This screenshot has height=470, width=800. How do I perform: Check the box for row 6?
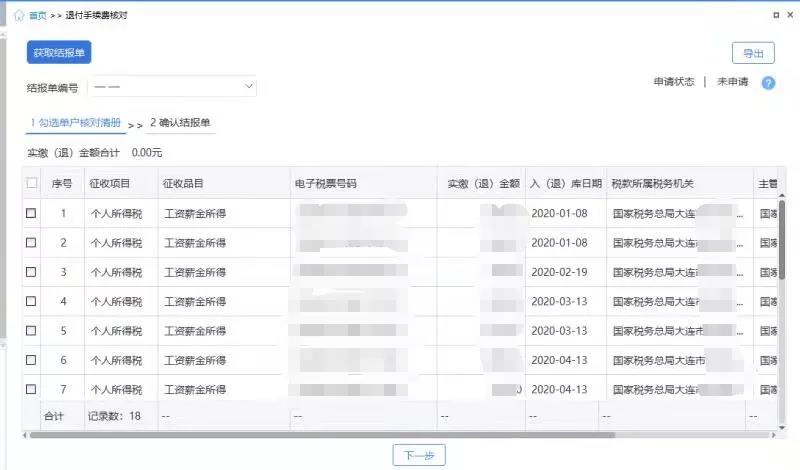(31, 360)
